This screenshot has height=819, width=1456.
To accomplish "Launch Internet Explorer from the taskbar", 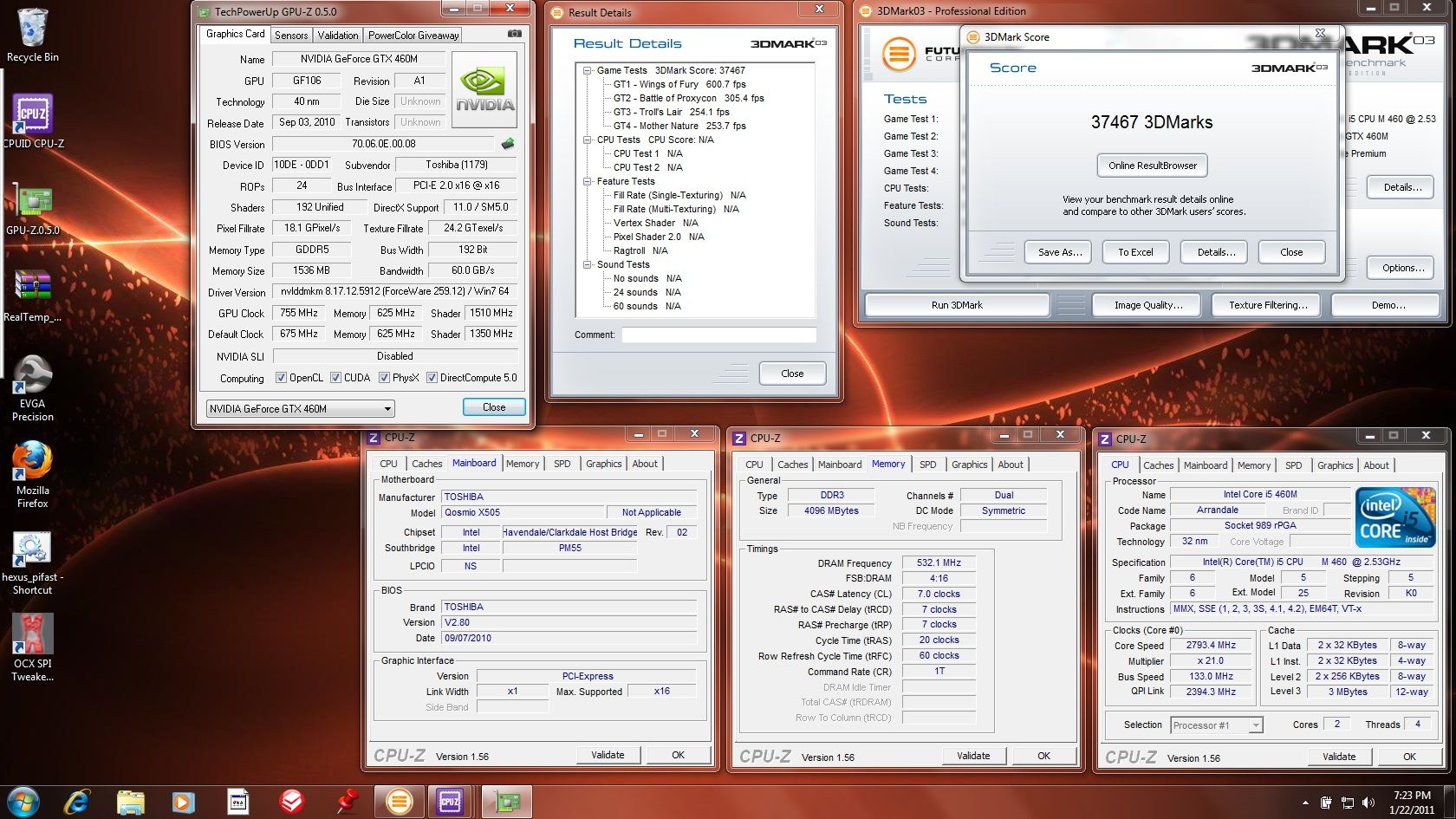I will pyautogui.click(x=76, y=802).
